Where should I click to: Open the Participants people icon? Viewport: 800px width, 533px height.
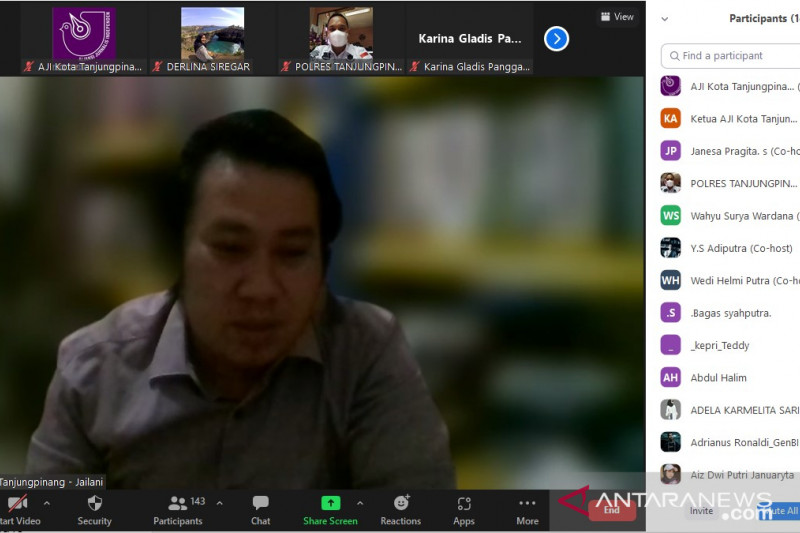point(178,503)
